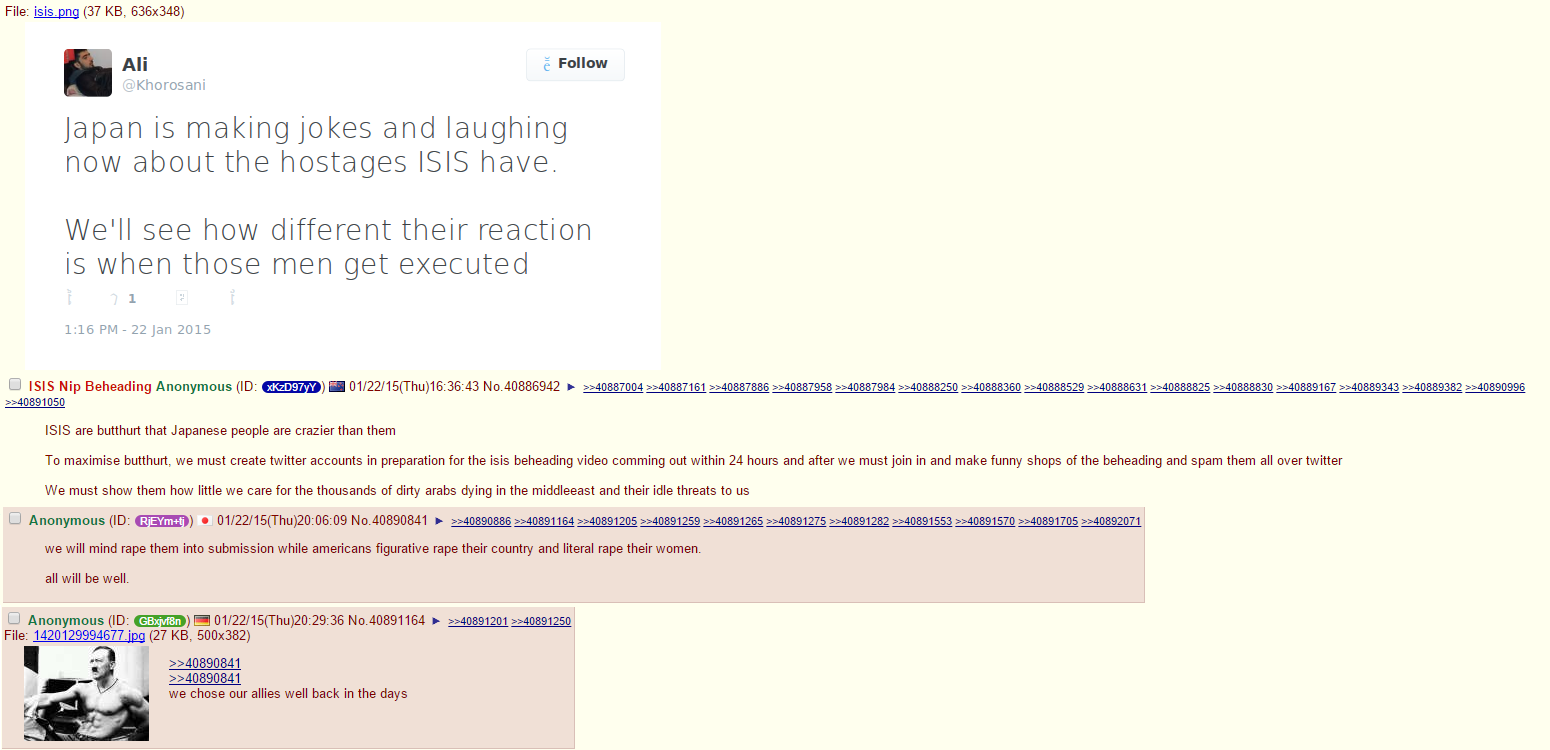Click the Japan flag icon on second post
This screenshot has width=1550, height=750.
coord(205,521)
